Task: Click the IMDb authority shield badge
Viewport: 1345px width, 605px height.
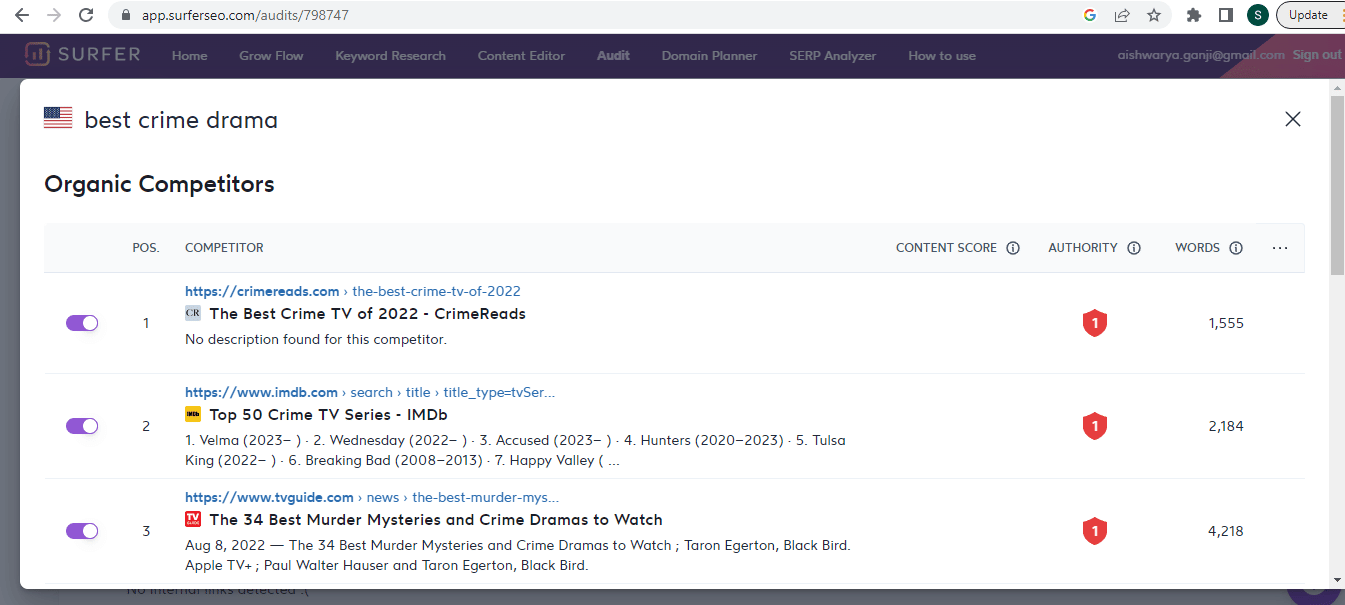Action: point(1095,426)
